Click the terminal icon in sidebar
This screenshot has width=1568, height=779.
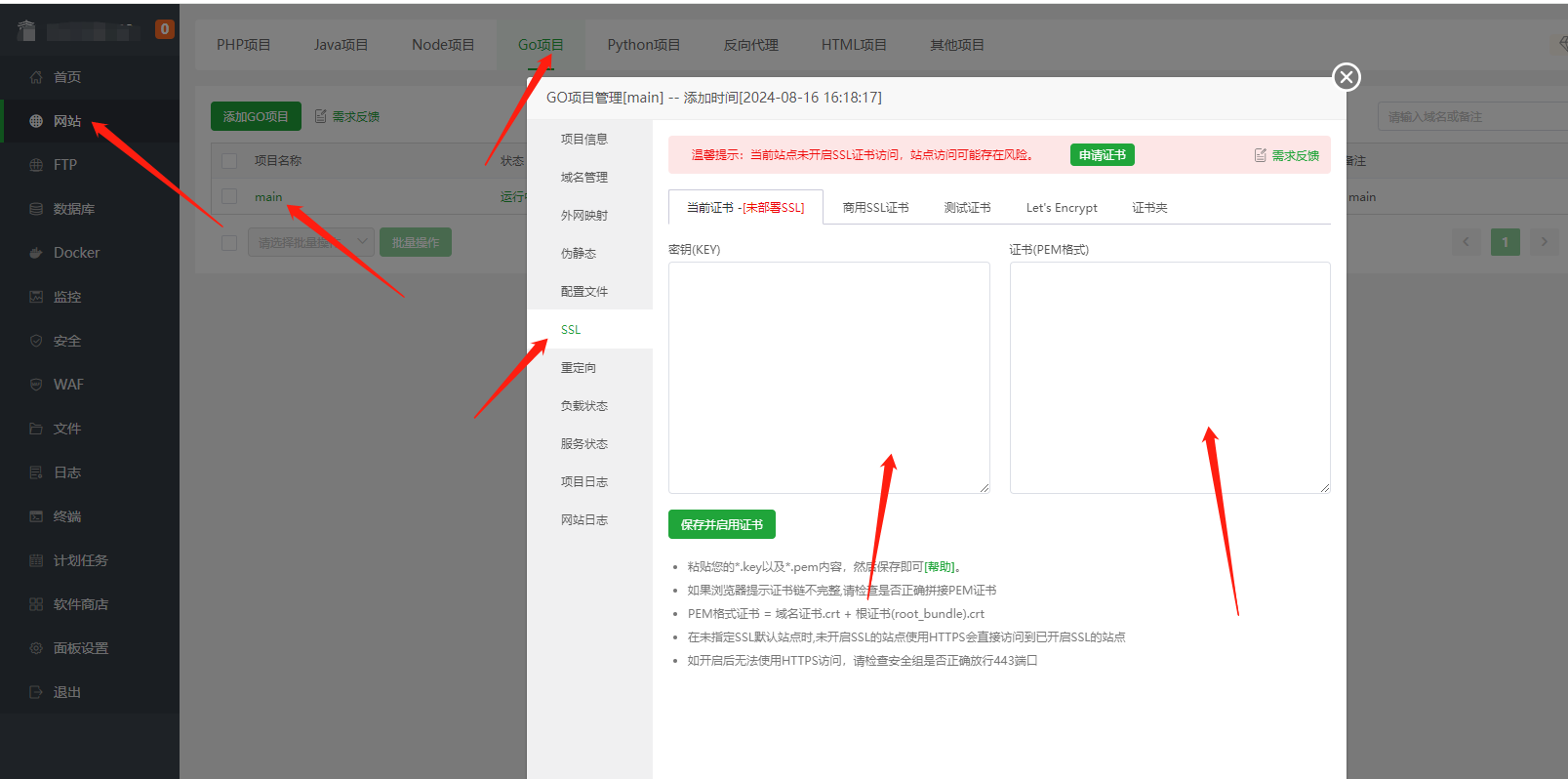36,516
